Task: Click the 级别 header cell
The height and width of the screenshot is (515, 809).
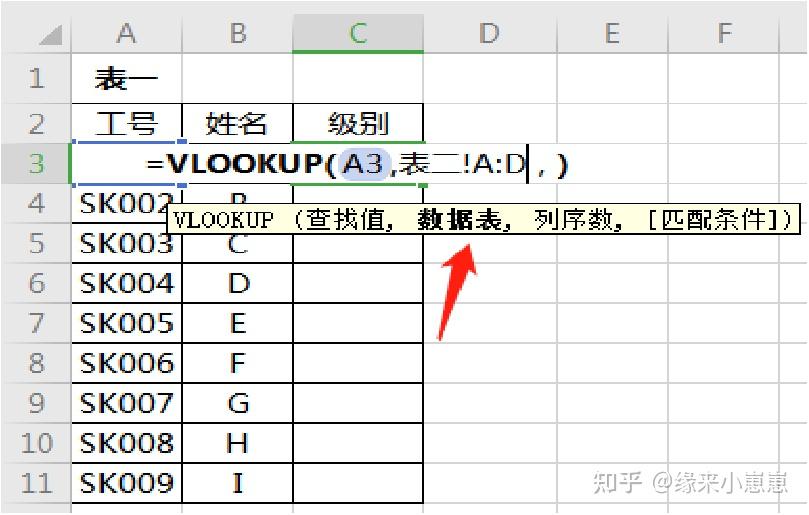Action: pos(358,124)
